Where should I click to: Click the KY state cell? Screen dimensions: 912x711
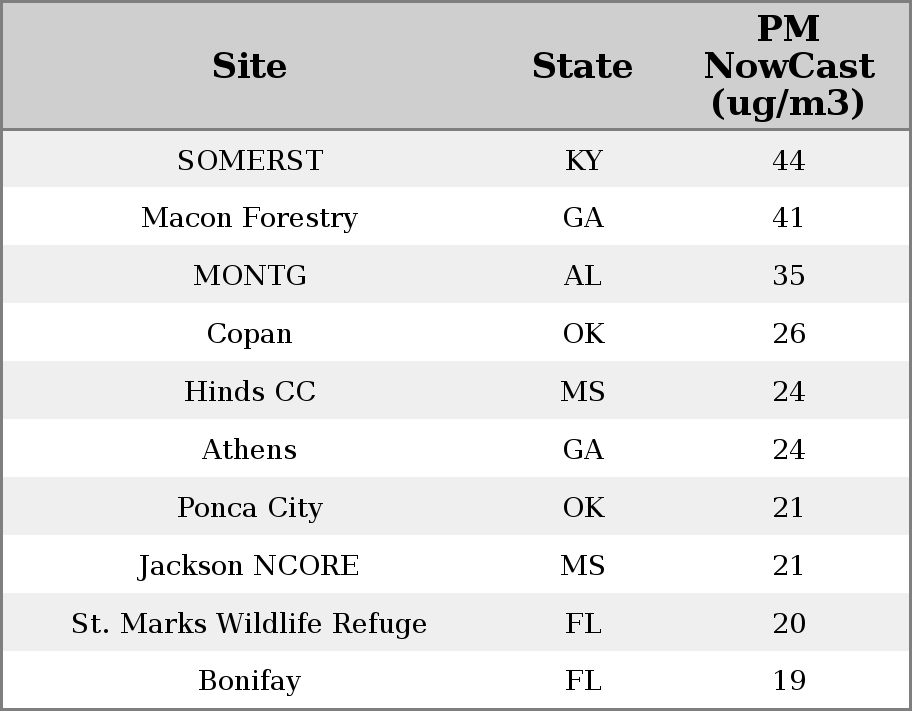pos(583,161)
